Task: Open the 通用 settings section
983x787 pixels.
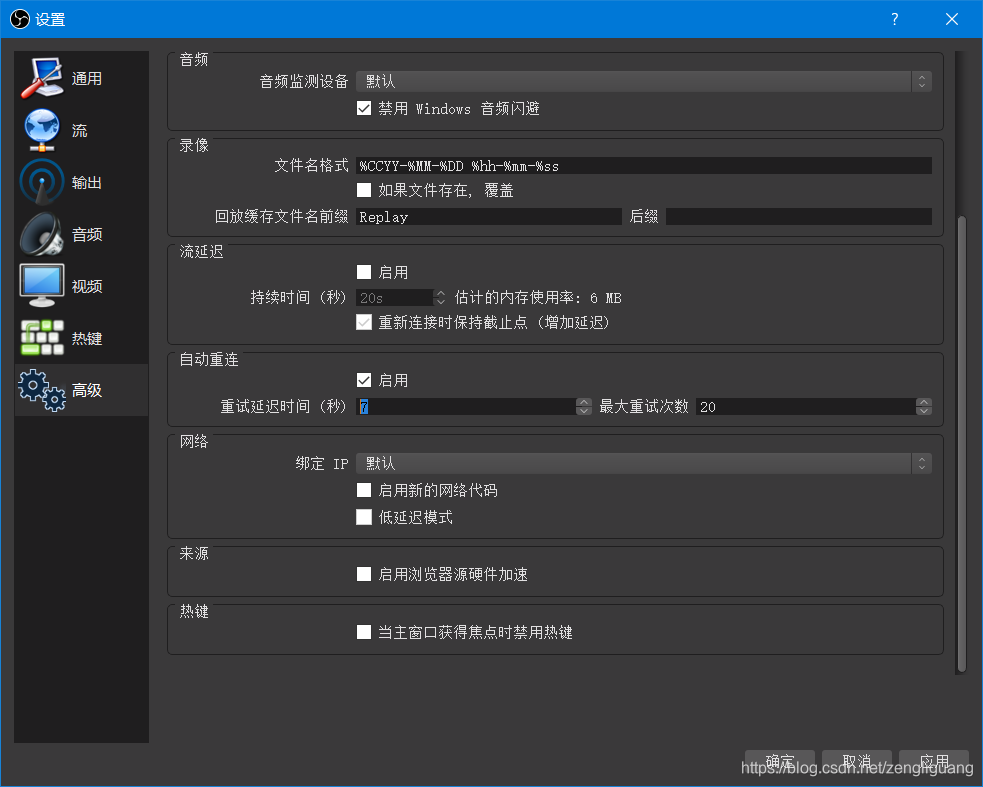Action: coord(80,77)
